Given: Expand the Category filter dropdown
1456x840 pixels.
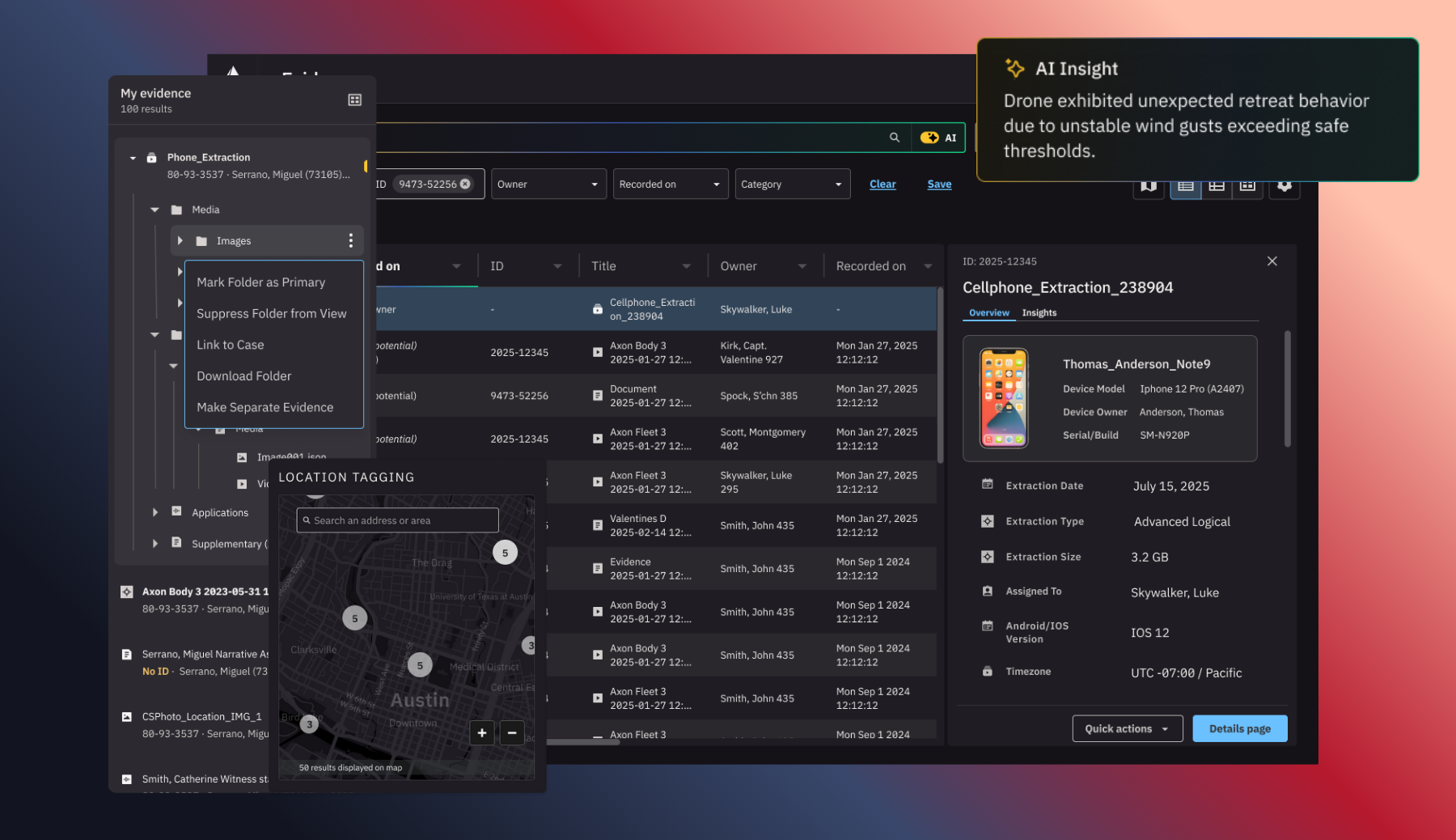Looking at the screenshot, I should pyautogui.click(x=792, y=184).
